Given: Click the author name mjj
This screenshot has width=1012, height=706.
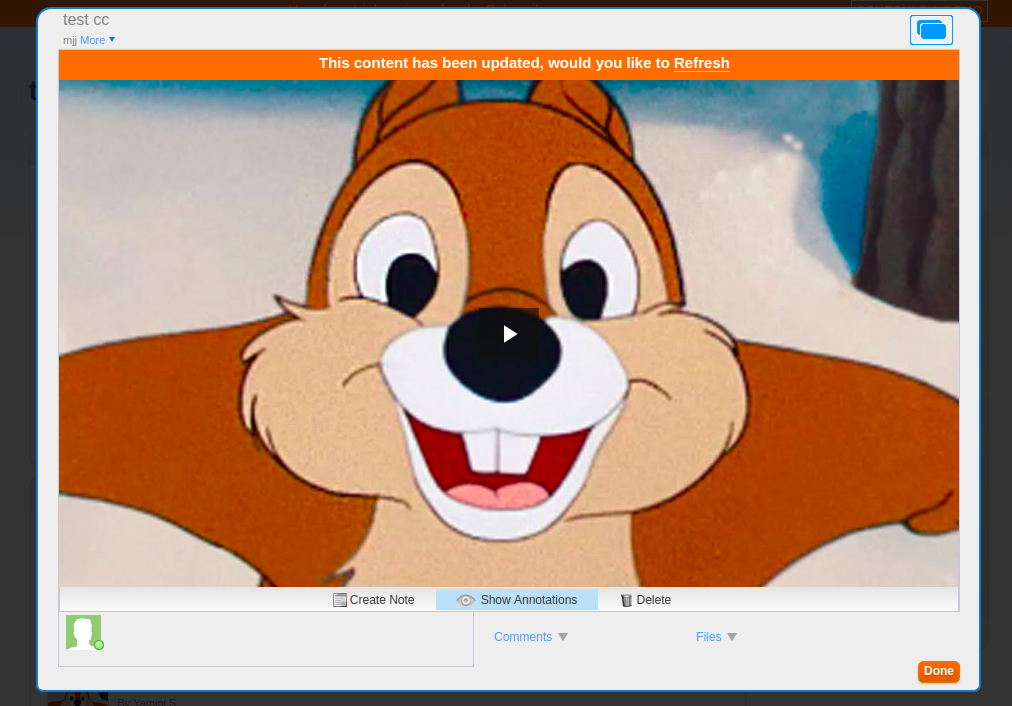Looking at the screenshot, I should coord(69,40).
